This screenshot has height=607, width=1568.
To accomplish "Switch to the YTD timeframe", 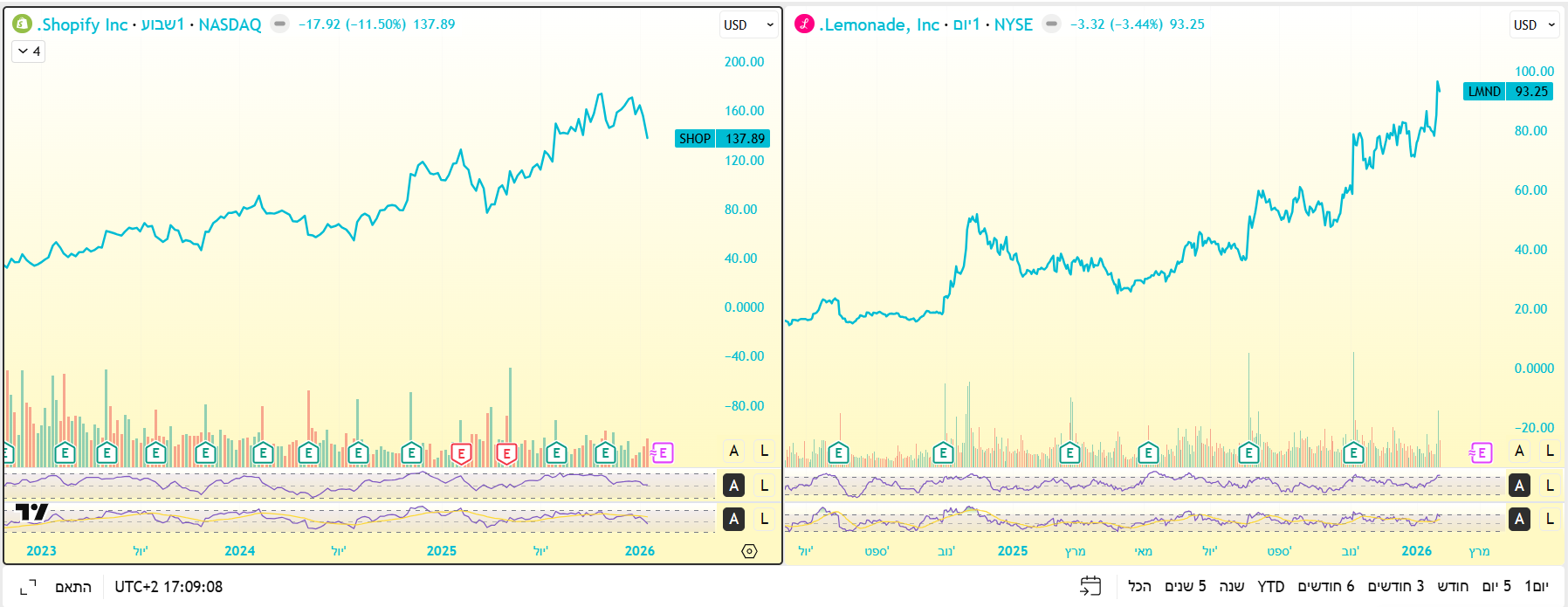I will [1271, 588].
